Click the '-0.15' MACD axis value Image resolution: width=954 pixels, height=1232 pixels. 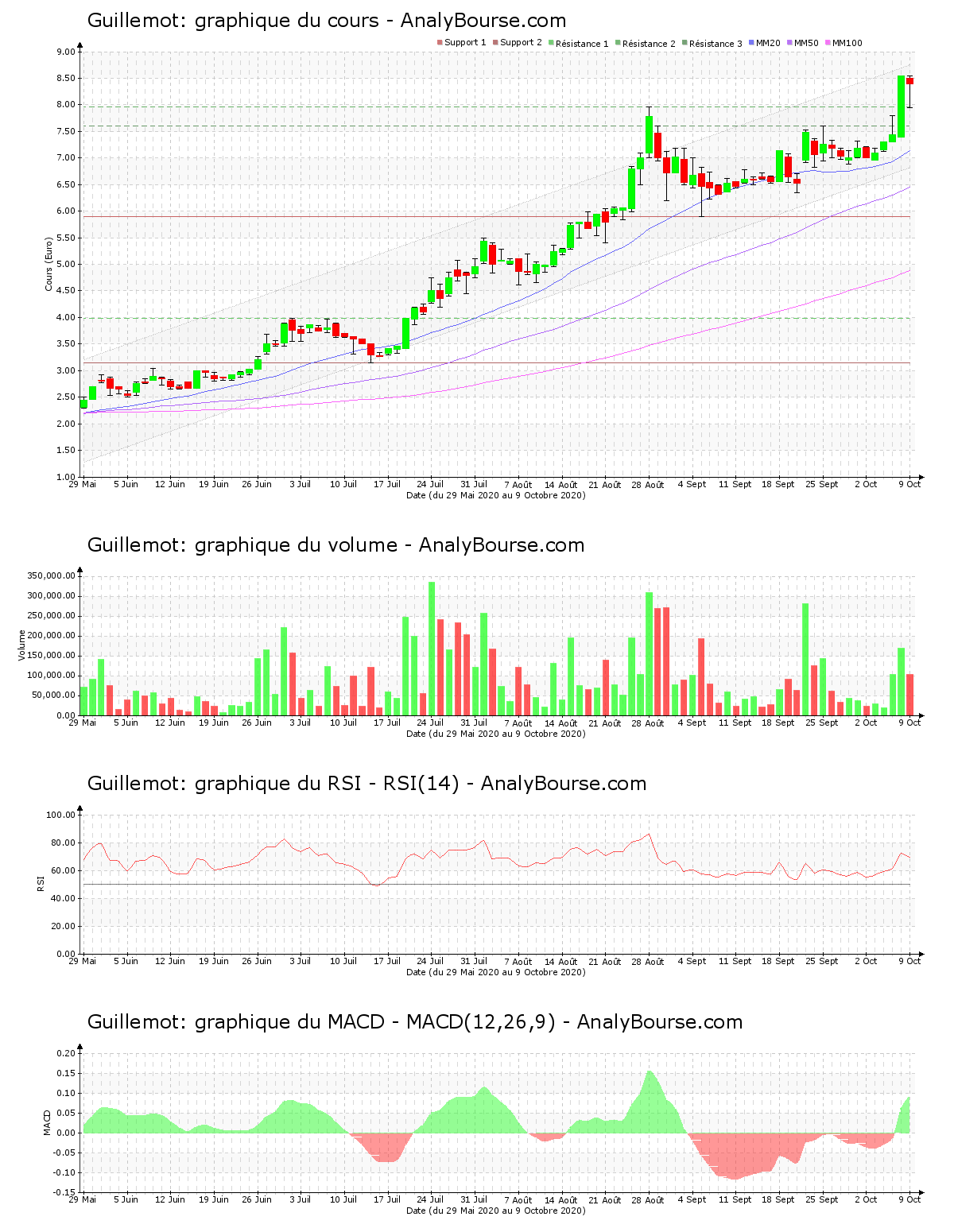(64, 1192)
